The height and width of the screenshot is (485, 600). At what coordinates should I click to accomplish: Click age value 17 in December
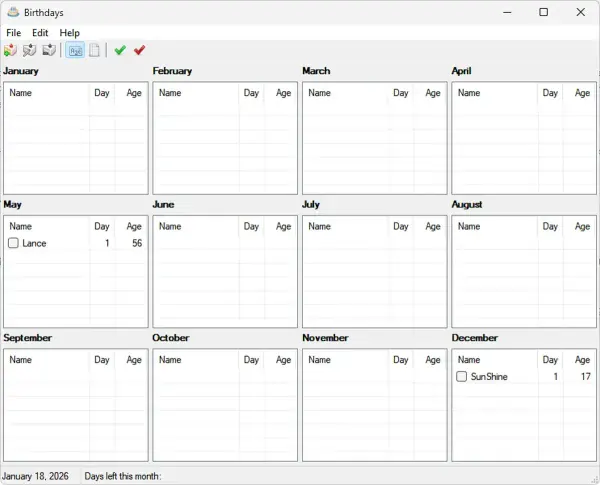point(585,377)
